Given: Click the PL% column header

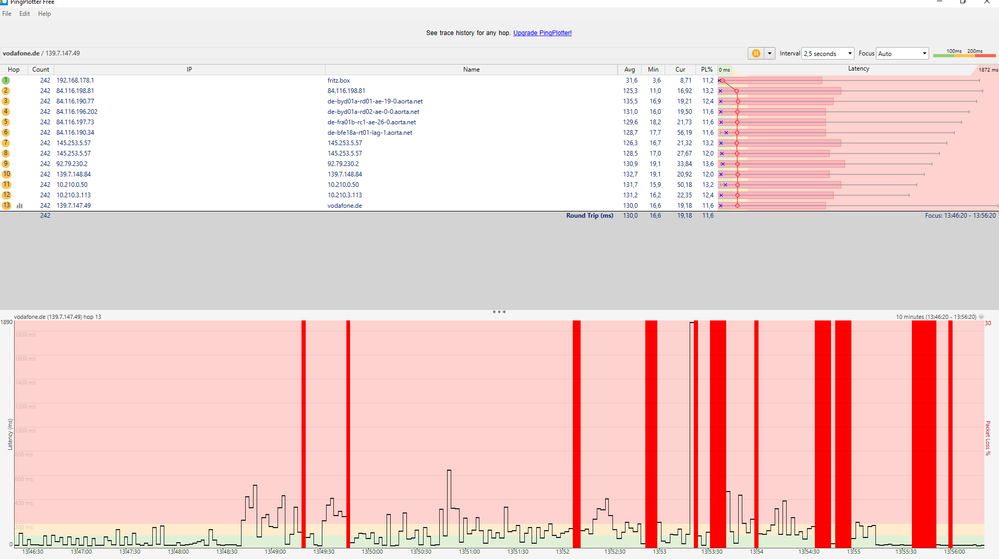Looking at the screenshot, I should (x=707, y=69).
